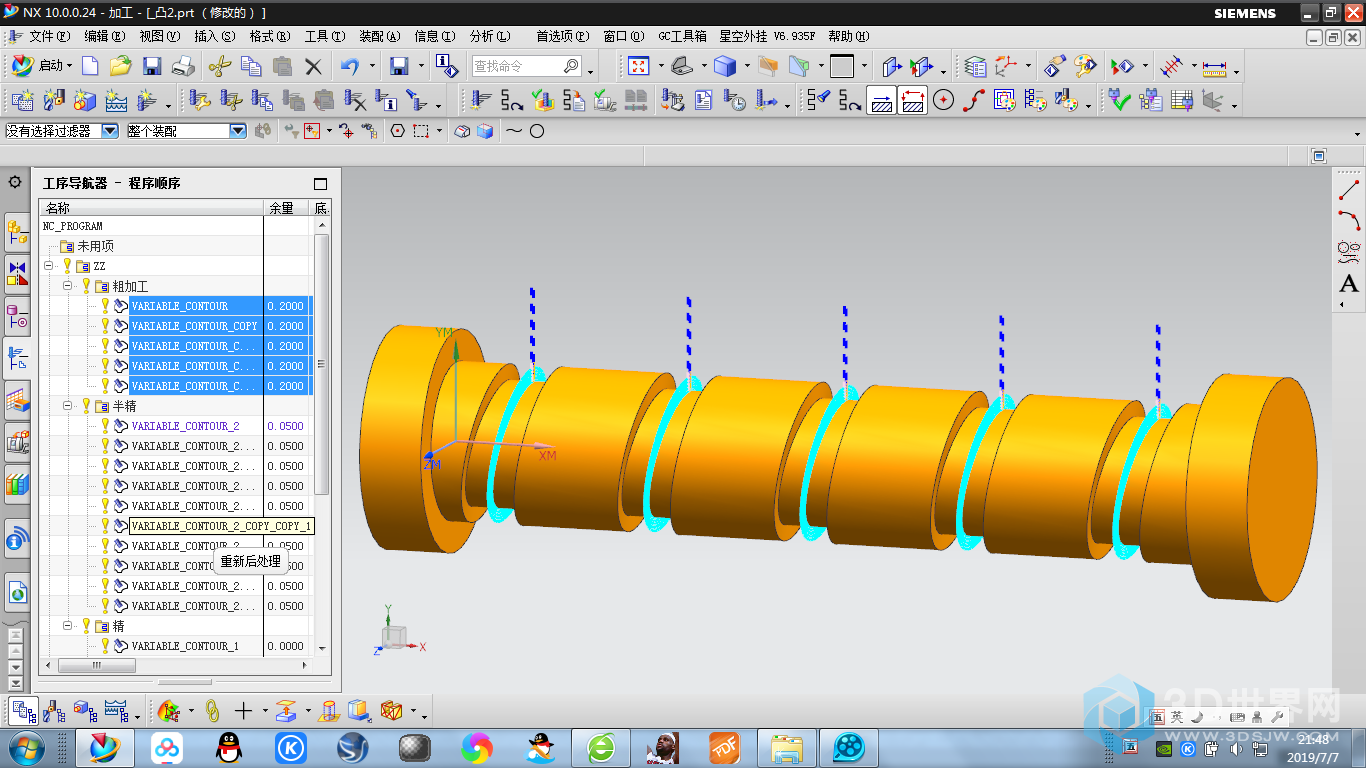
Task: Click the text annotation A icon
Action: click(x=1349, y=283)
